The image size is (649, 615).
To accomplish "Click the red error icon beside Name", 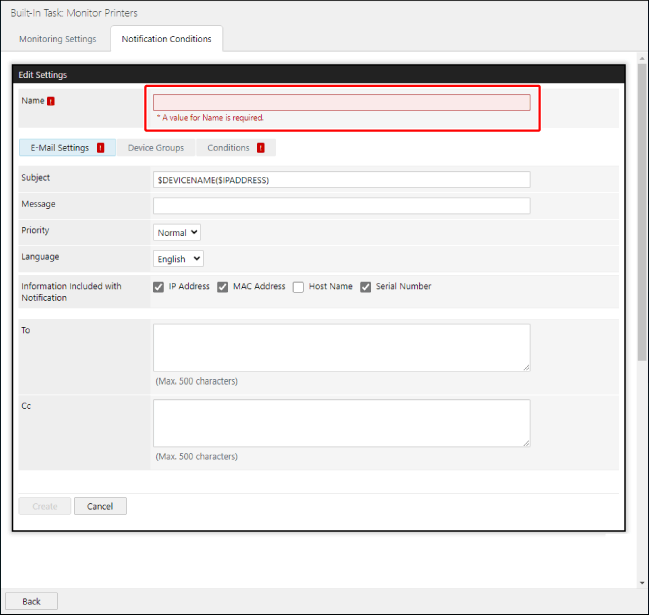I will point(51,101).
